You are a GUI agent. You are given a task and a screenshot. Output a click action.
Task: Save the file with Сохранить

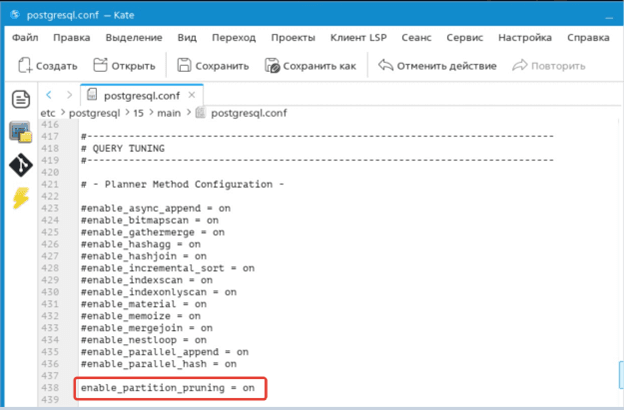point(213,66)
